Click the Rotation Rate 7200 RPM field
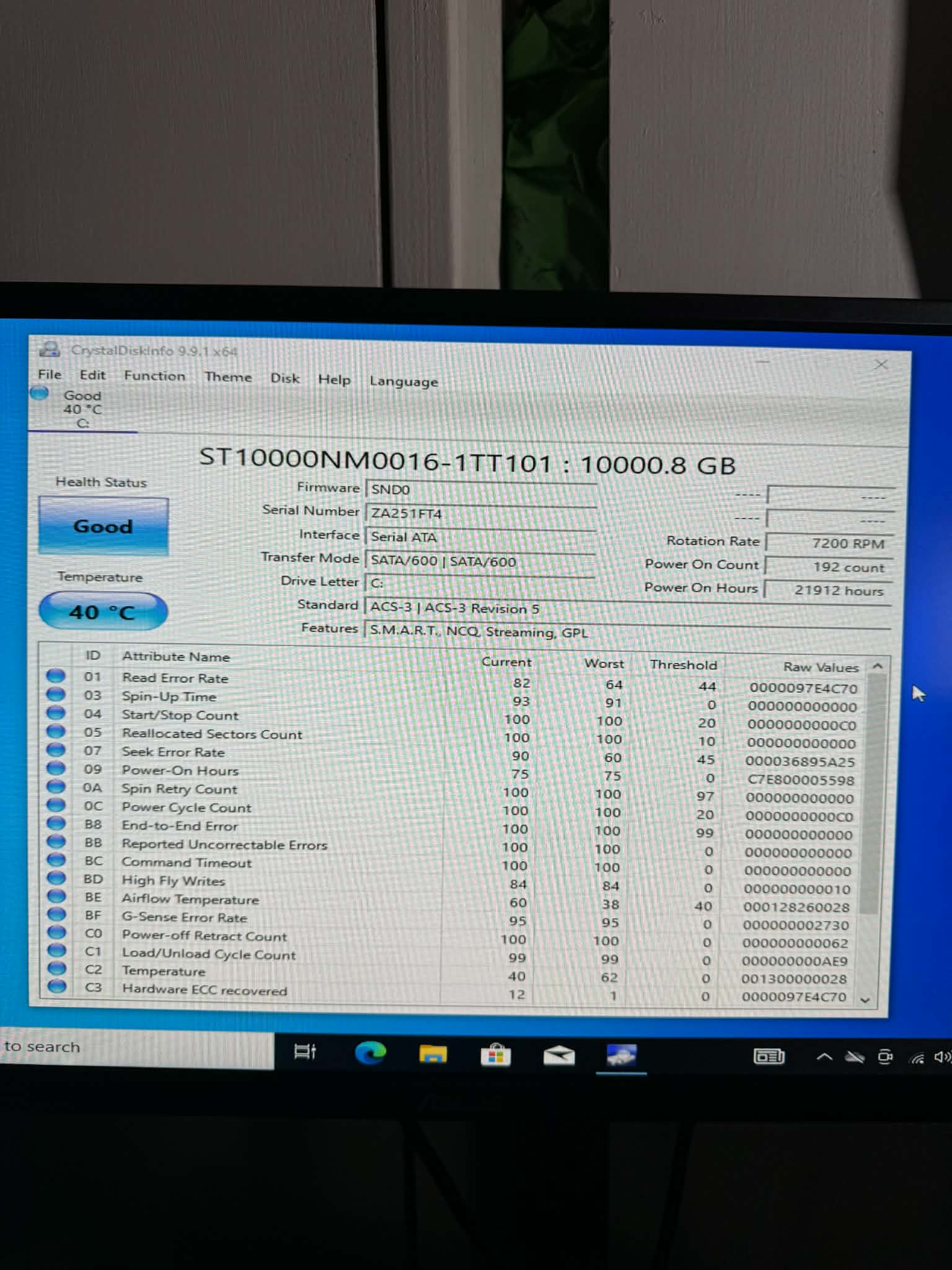 coord(829,543)
